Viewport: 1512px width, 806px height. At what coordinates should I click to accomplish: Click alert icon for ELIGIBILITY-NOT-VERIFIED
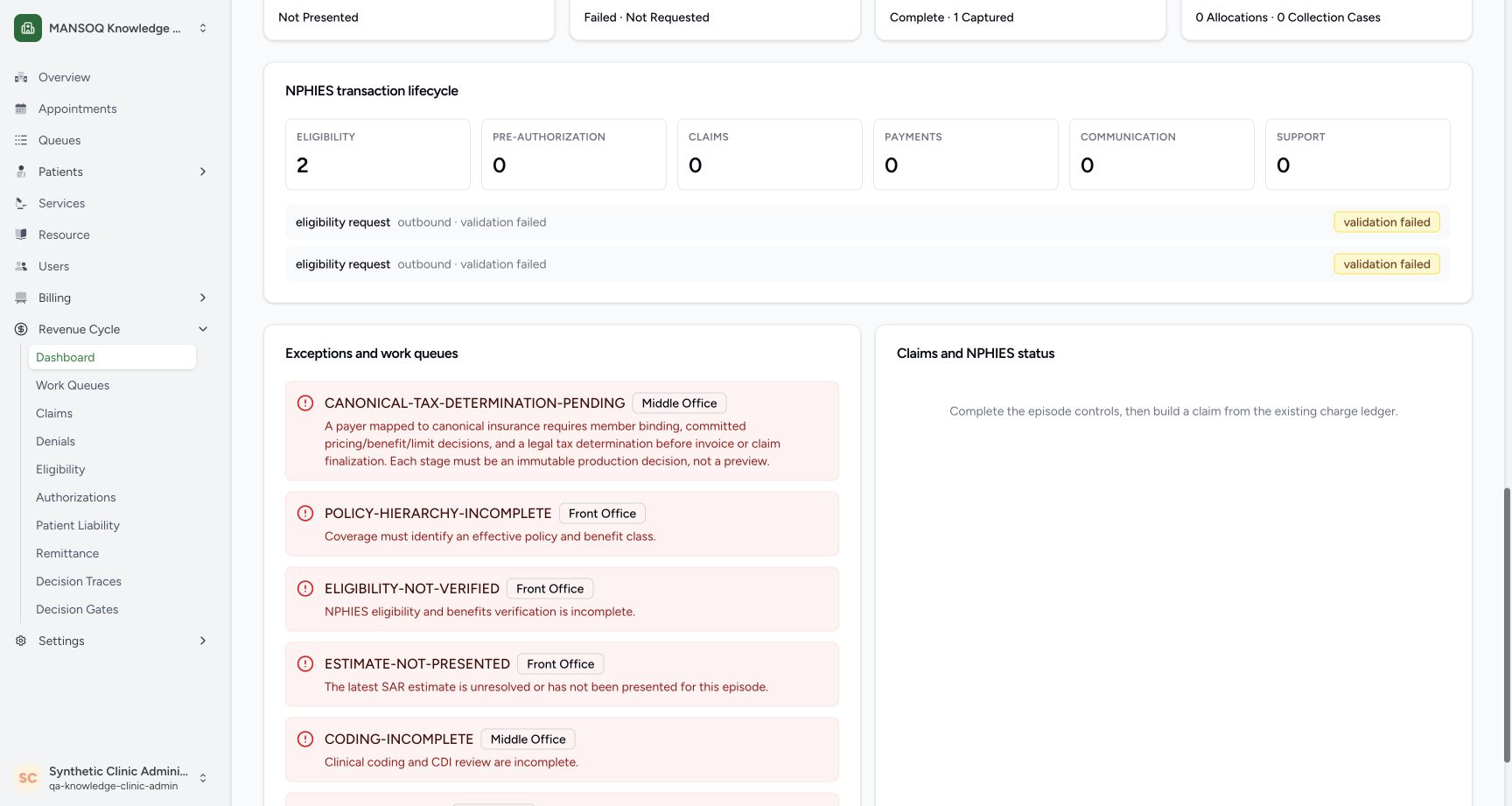[305, 589]
